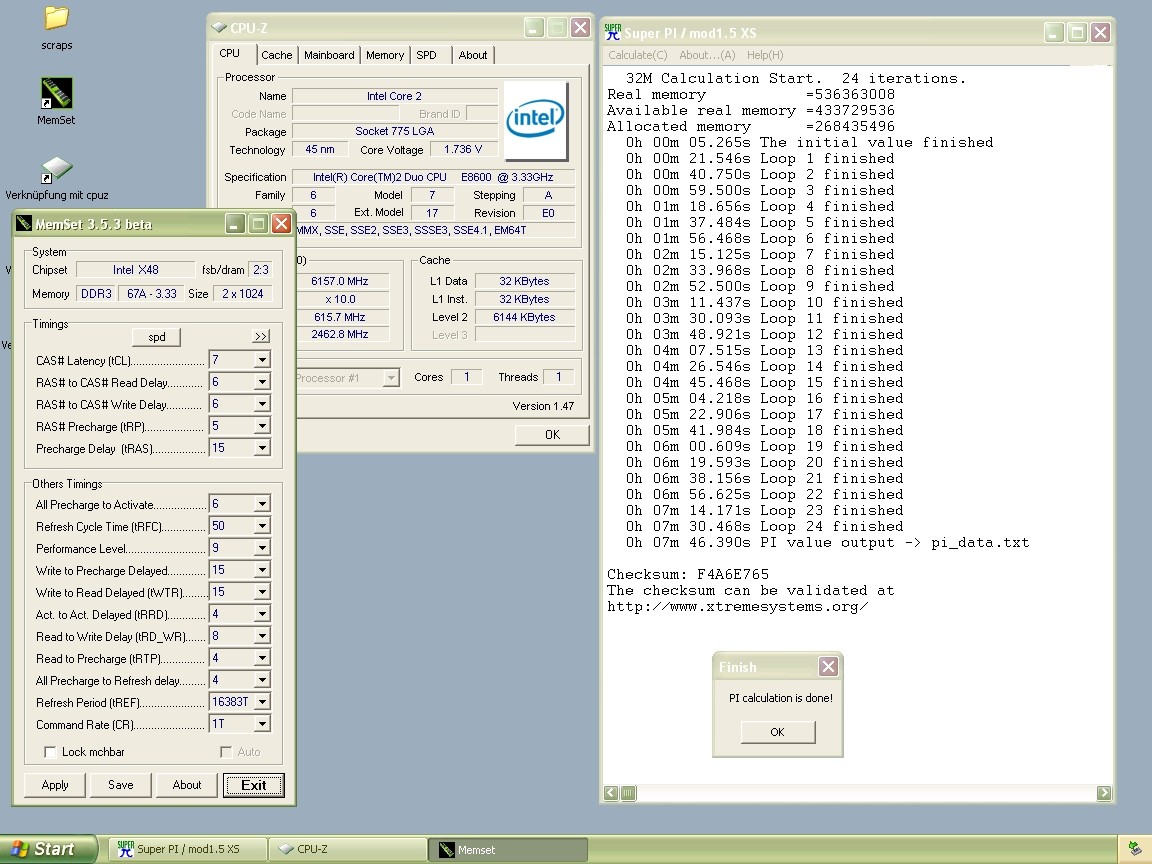Switch to CPU-Z taskbar button

coord(347,849)
